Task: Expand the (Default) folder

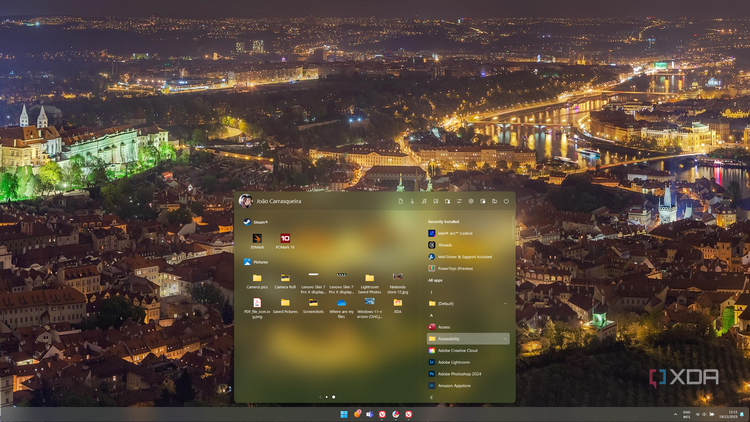Action: (x=468, y=303)
